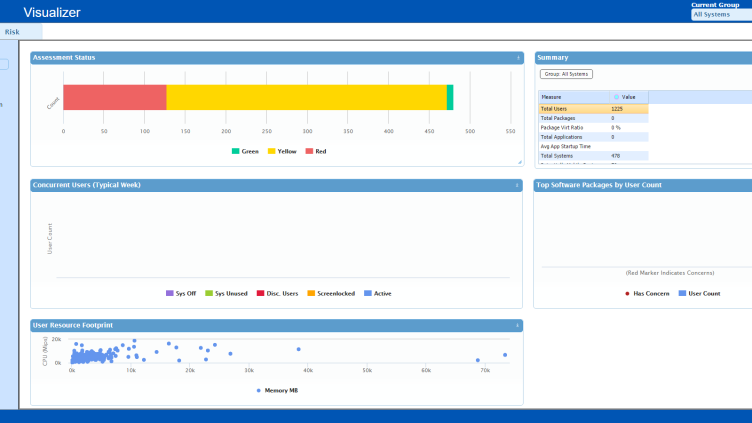Collapse the User Resource Footprint panel arrow

(517, 325)
